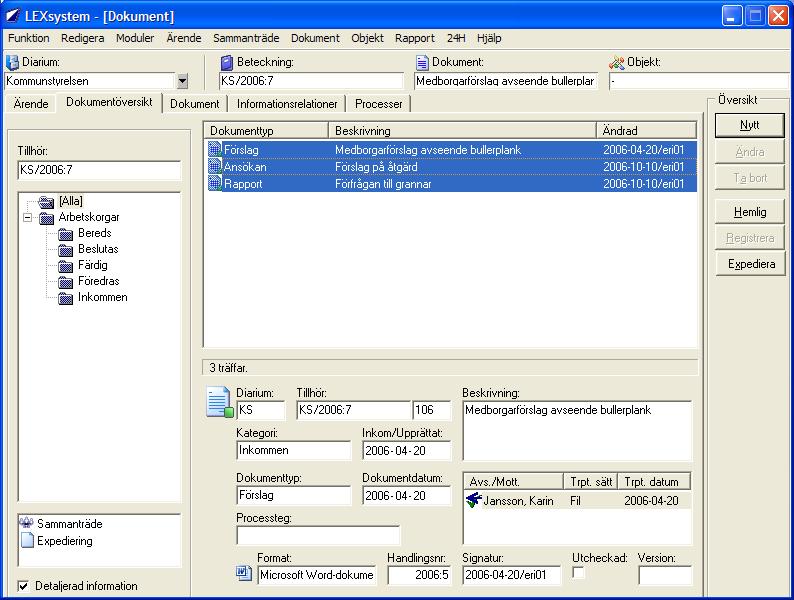Click the Registrera button
Image resolution: width=794 pixels, height=600 pixels.
(749, 237)
